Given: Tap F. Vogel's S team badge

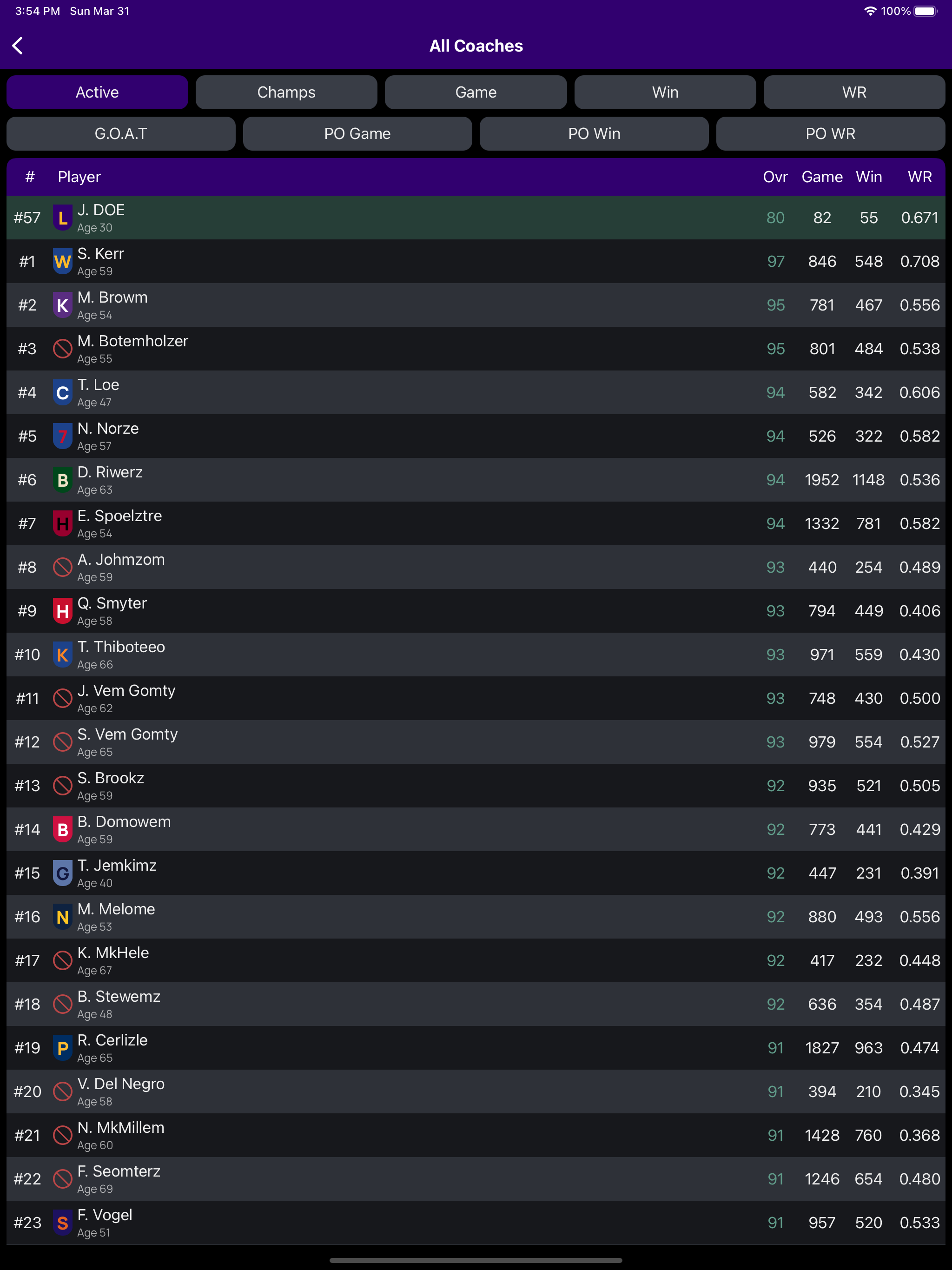Looking at the screenshot, I should tap(63, 1223).
